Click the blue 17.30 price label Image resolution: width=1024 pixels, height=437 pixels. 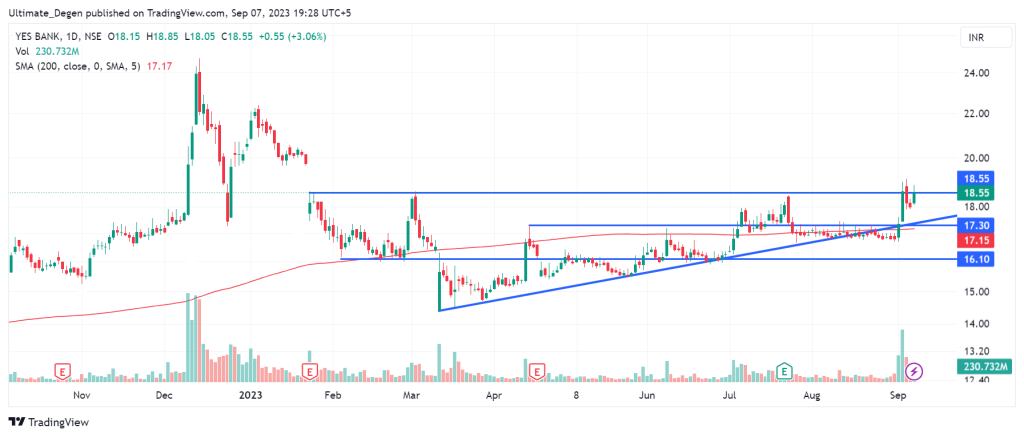(x=977, y=225)
